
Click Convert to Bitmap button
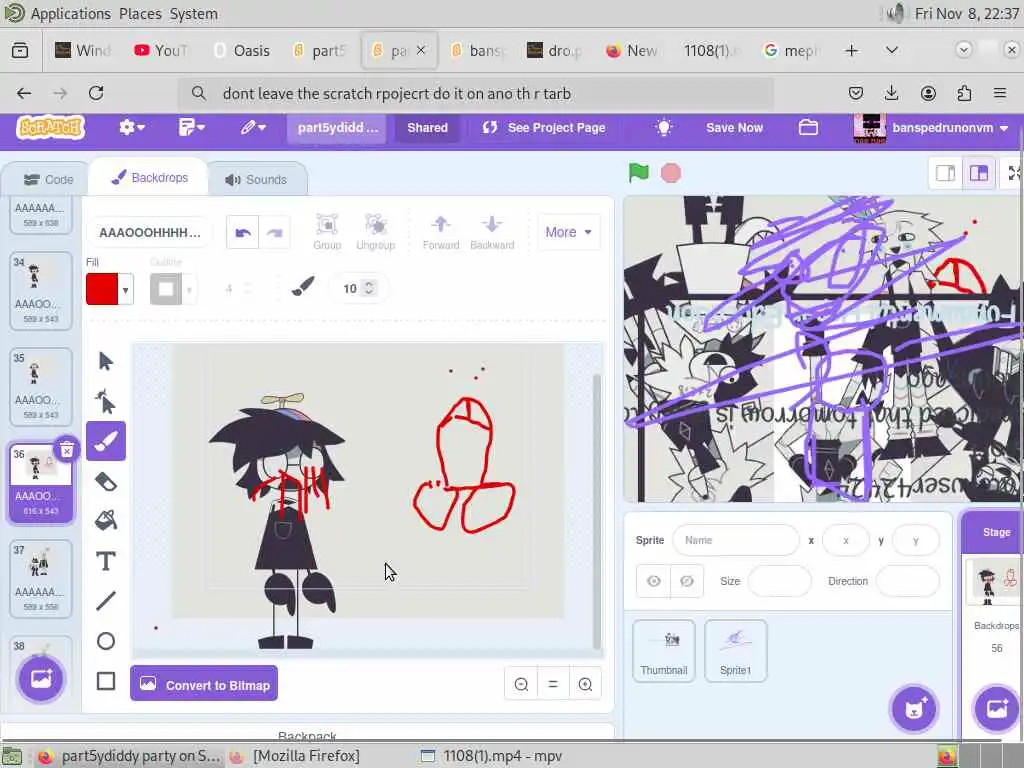204,684
